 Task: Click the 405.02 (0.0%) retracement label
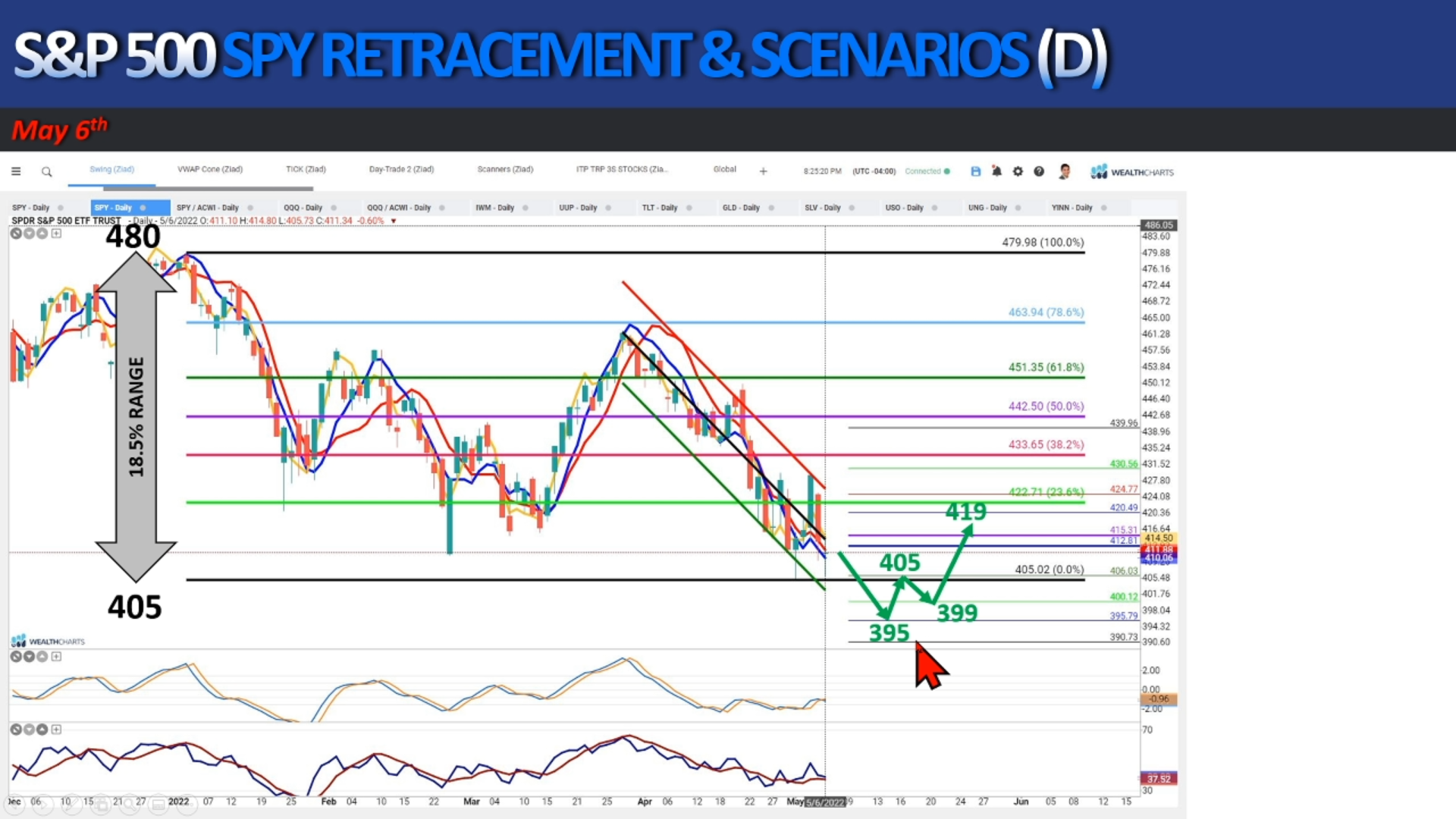pyautogui.click(x=1050, y=570)
